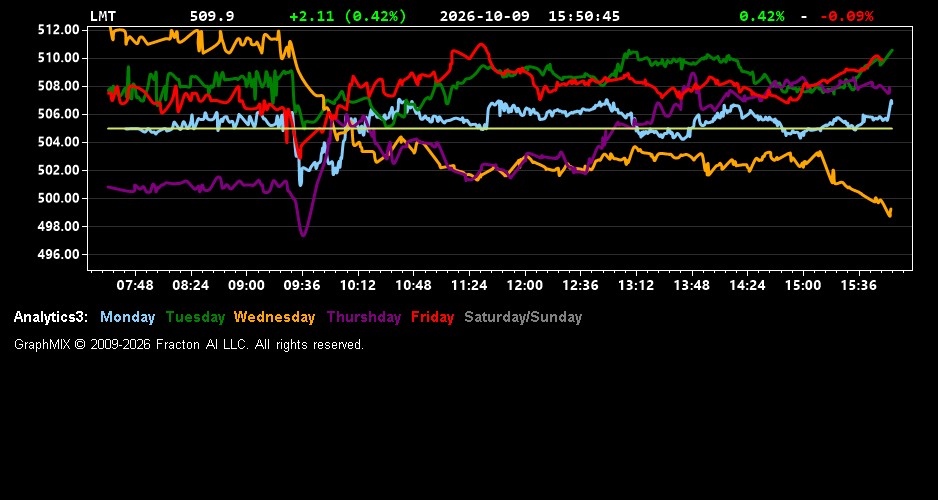
Task: Click the 07:48 time axis label
Action: click(x=135, y=285)
